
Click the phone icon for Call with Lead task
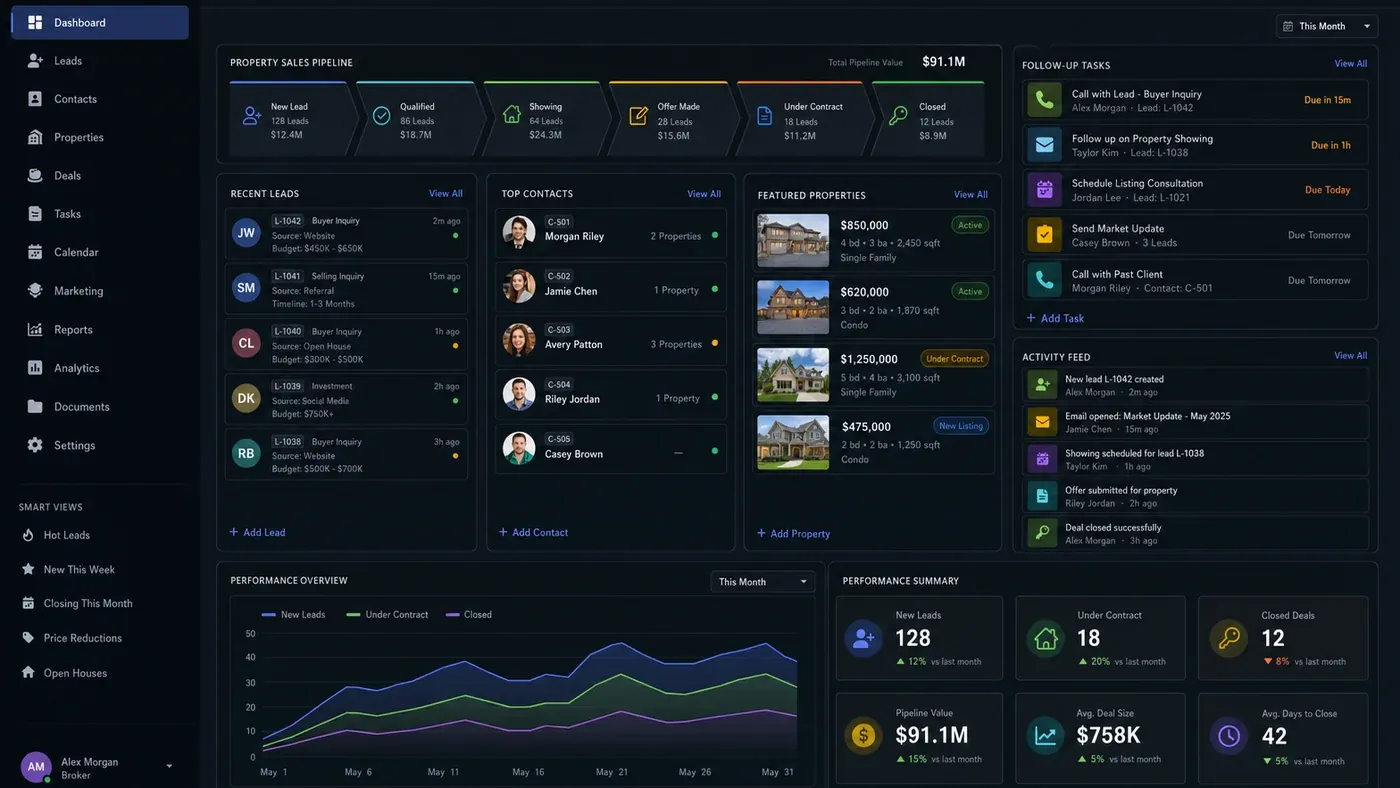tap(1044, 100)
